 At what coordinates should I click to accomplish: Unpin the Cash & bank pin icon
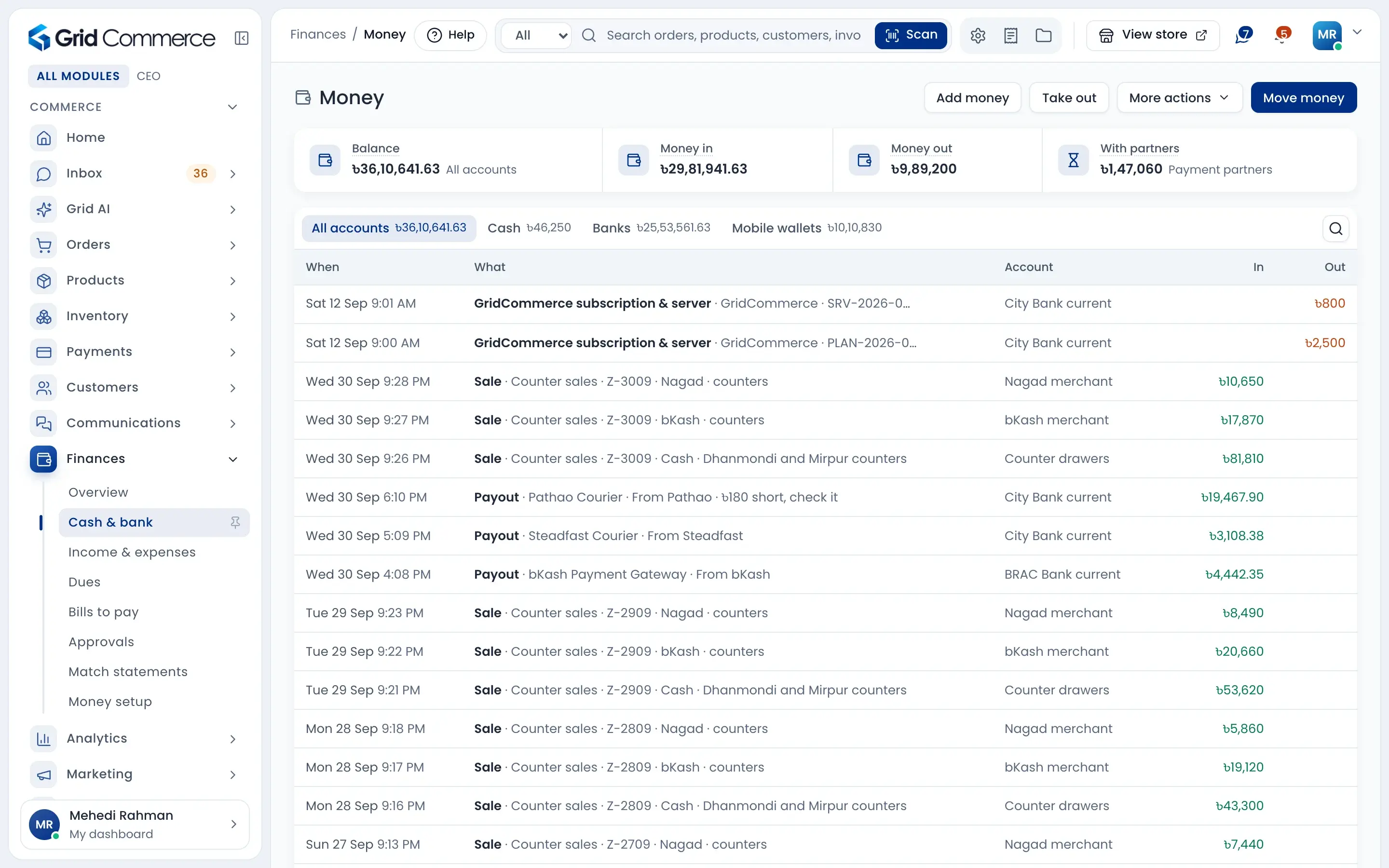(x=235, y=522)
